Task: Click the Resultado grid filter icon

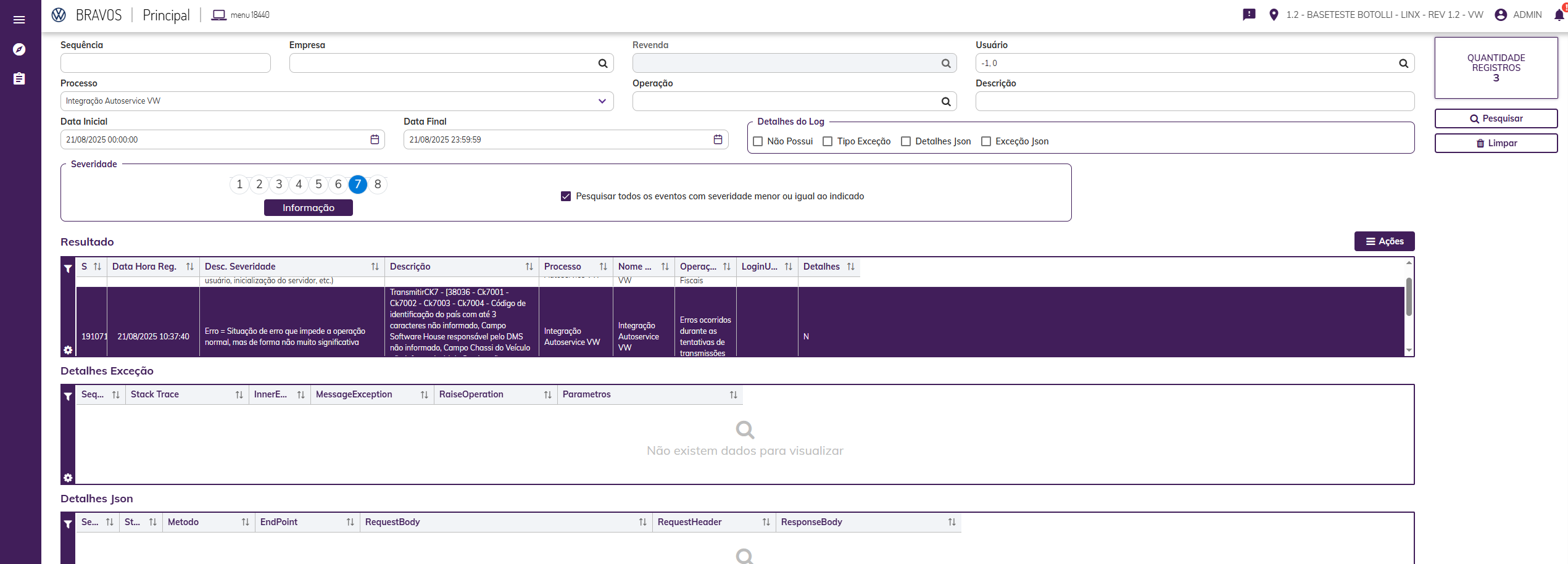Action: 68,268
